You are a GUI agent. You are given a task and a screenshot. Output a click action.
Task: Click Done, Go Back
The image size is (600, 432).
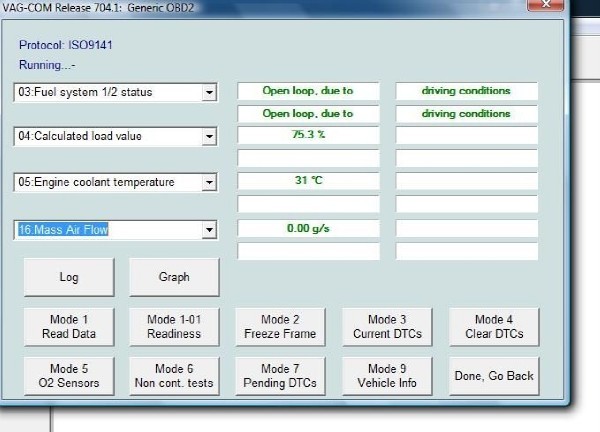(494, 376)
